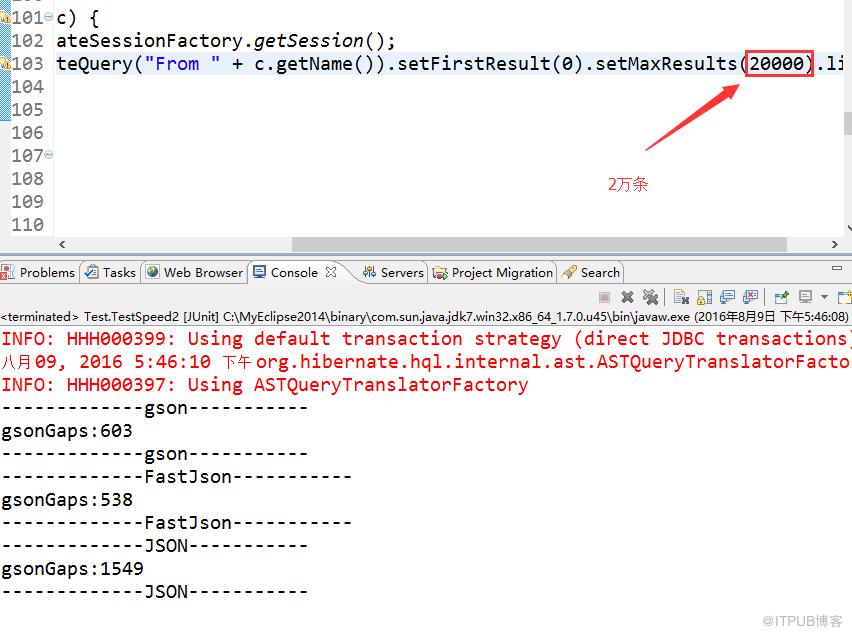Screen dimensions: 852x636
Task: Click the editor horizontal scrollbar thumb
Action: pyautogui.click(x=539, y=244)
